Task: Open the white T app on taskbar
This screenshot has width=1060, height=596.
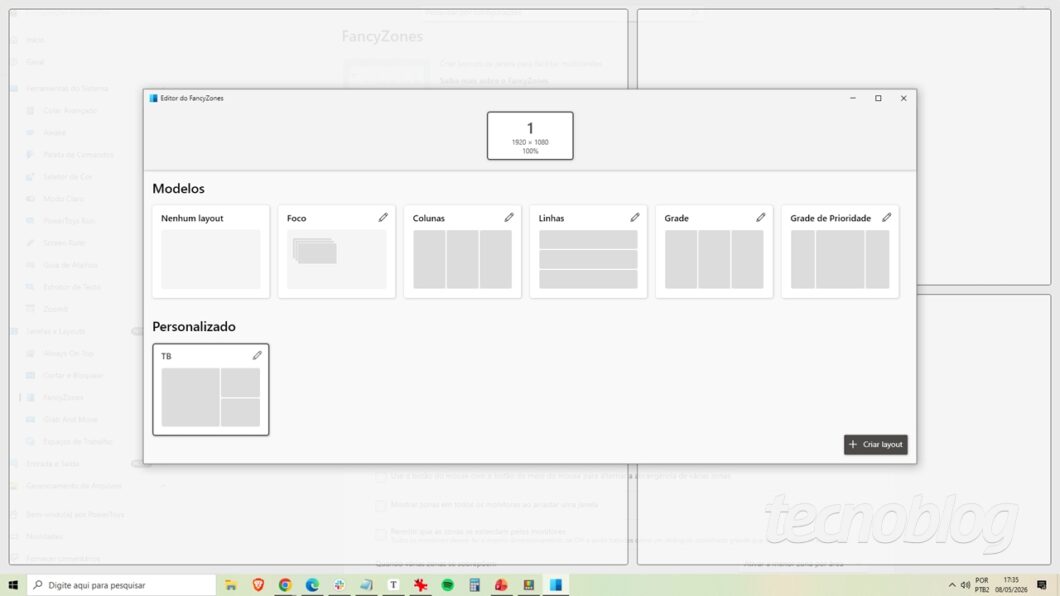Action: (393, 585)
